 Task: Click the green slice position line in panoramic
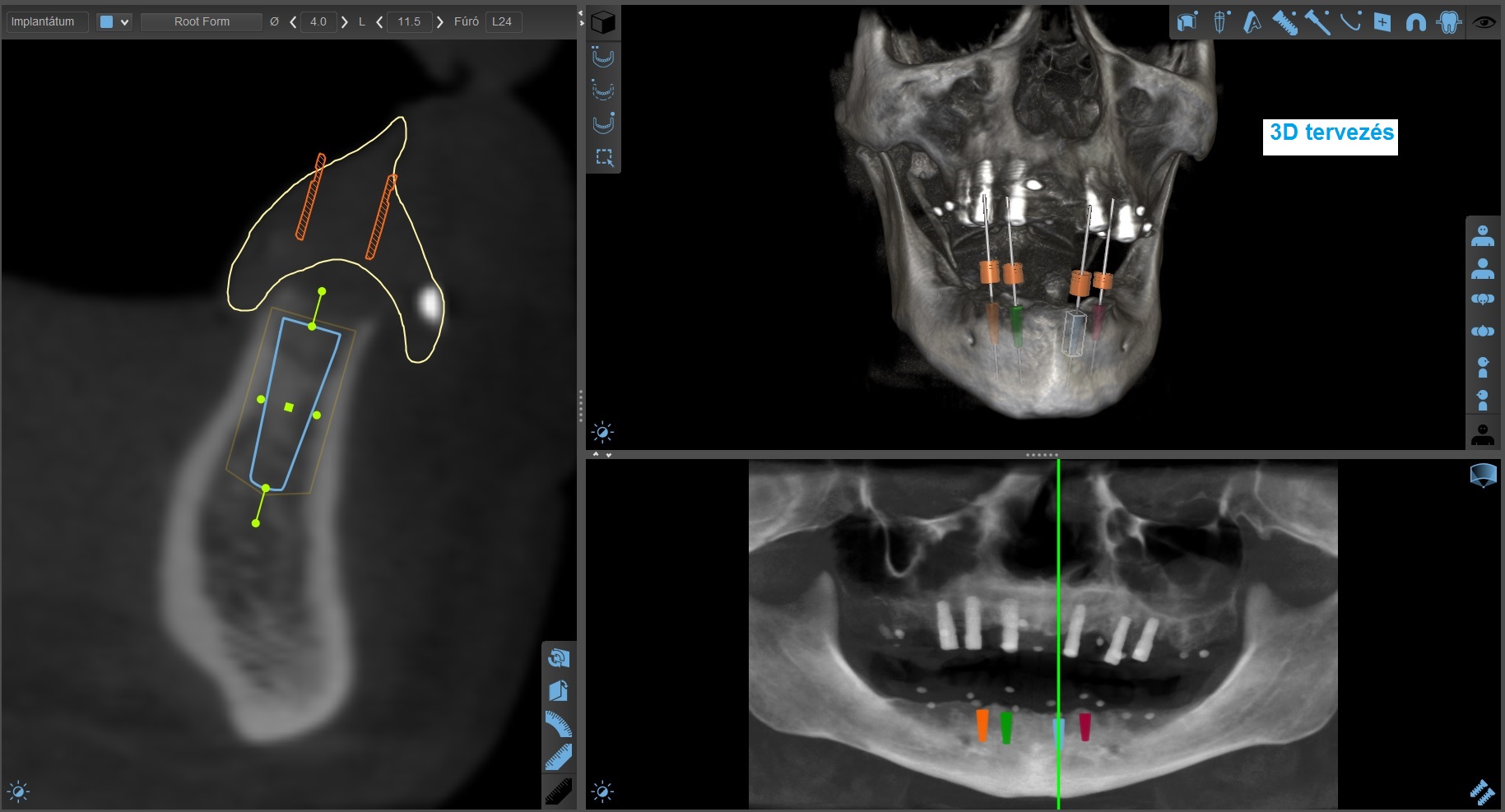(x=1058, y=633)
